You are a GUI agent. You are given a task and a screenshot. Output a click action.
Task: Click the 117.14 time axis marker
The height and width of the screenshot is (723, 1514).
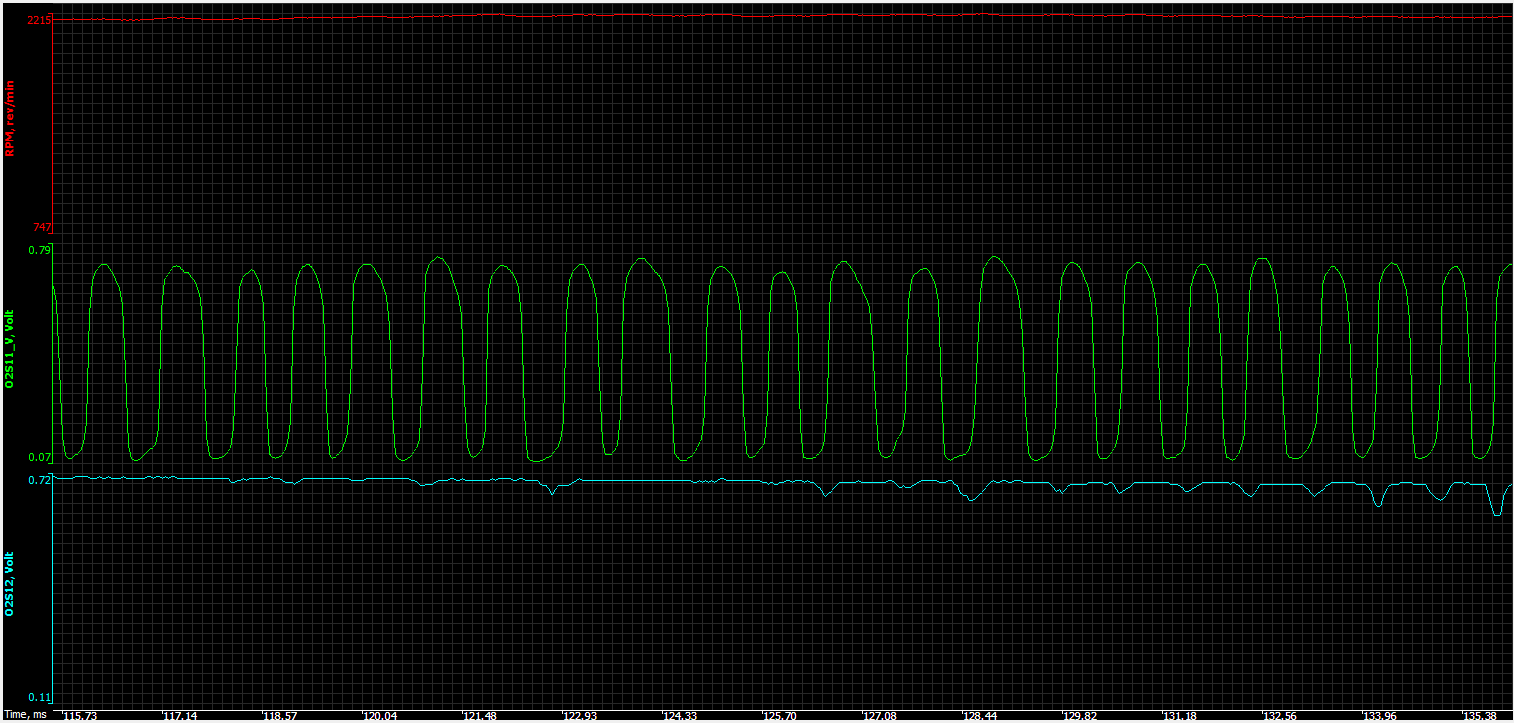[x=180, y=716]
